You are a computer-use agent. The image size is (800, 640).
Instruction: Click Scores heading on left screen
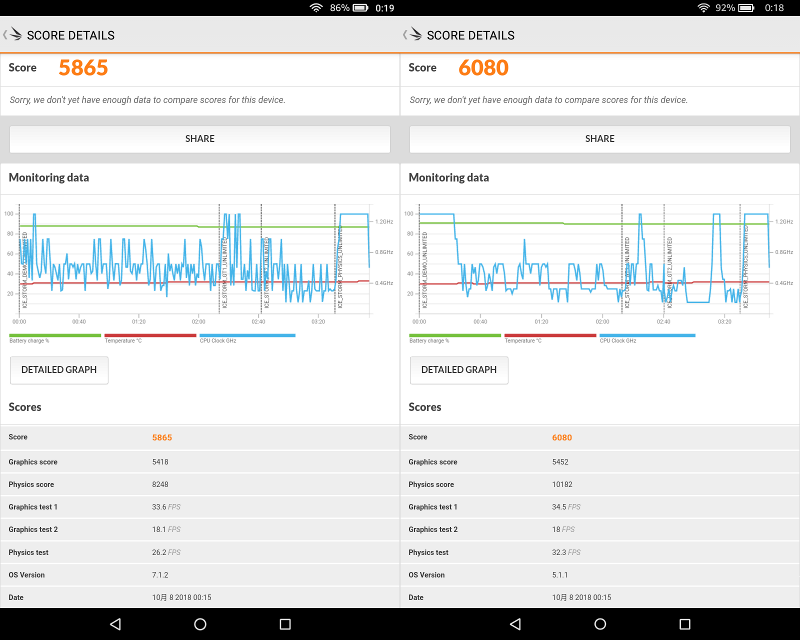pos(25,407)
